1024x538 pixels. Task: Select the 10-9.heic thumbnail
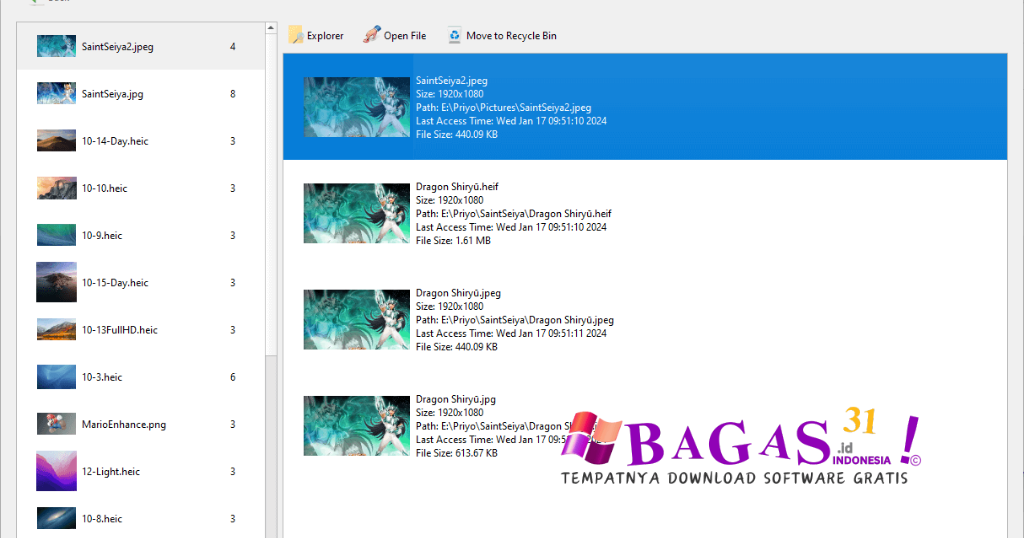pos(56,235)
